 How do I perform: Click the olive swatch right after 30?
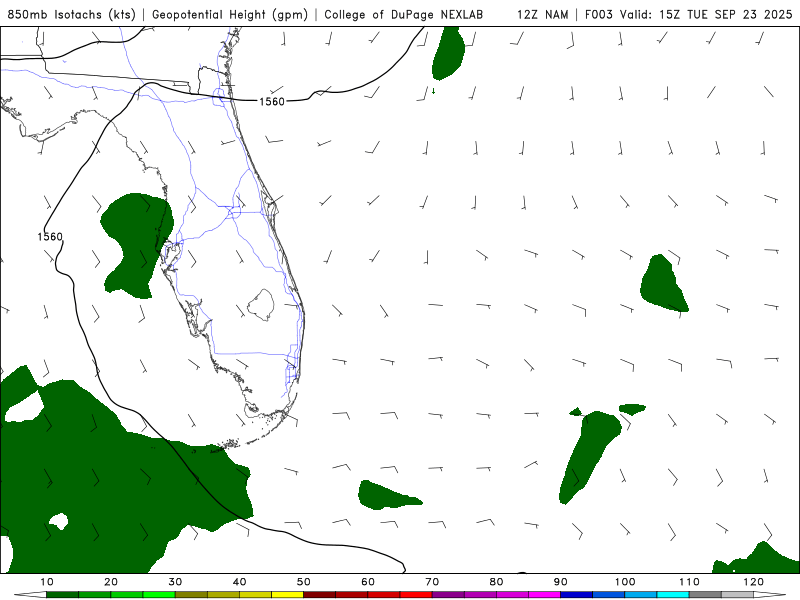[x=191, y=595]
